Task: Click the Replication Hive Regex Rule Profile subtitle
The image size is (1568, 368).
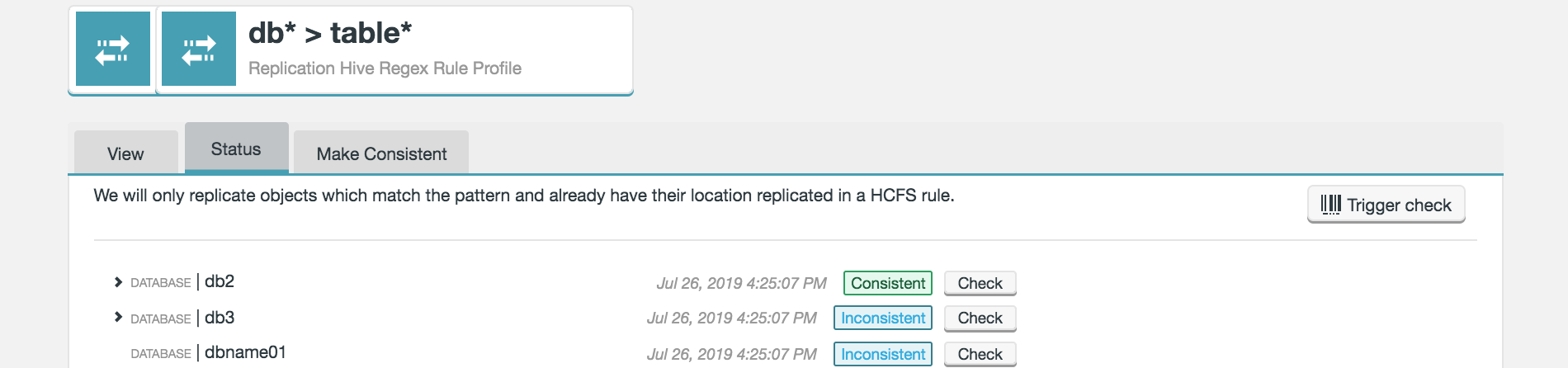Action: point(385,68)
